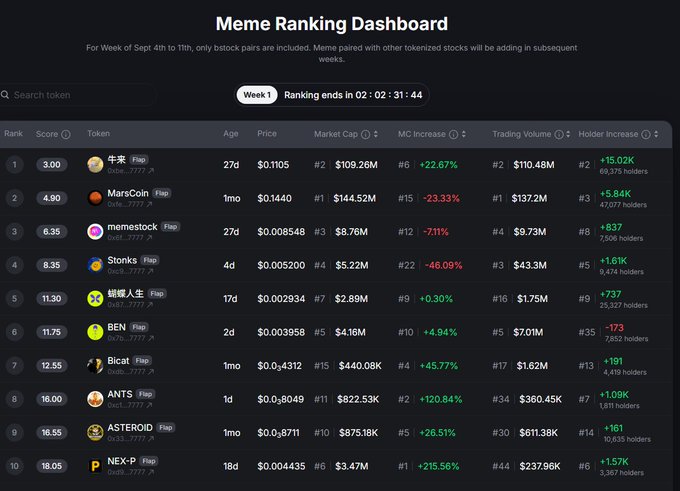
Task: Sort by Market Cap arrows
Action: (376, 134)
